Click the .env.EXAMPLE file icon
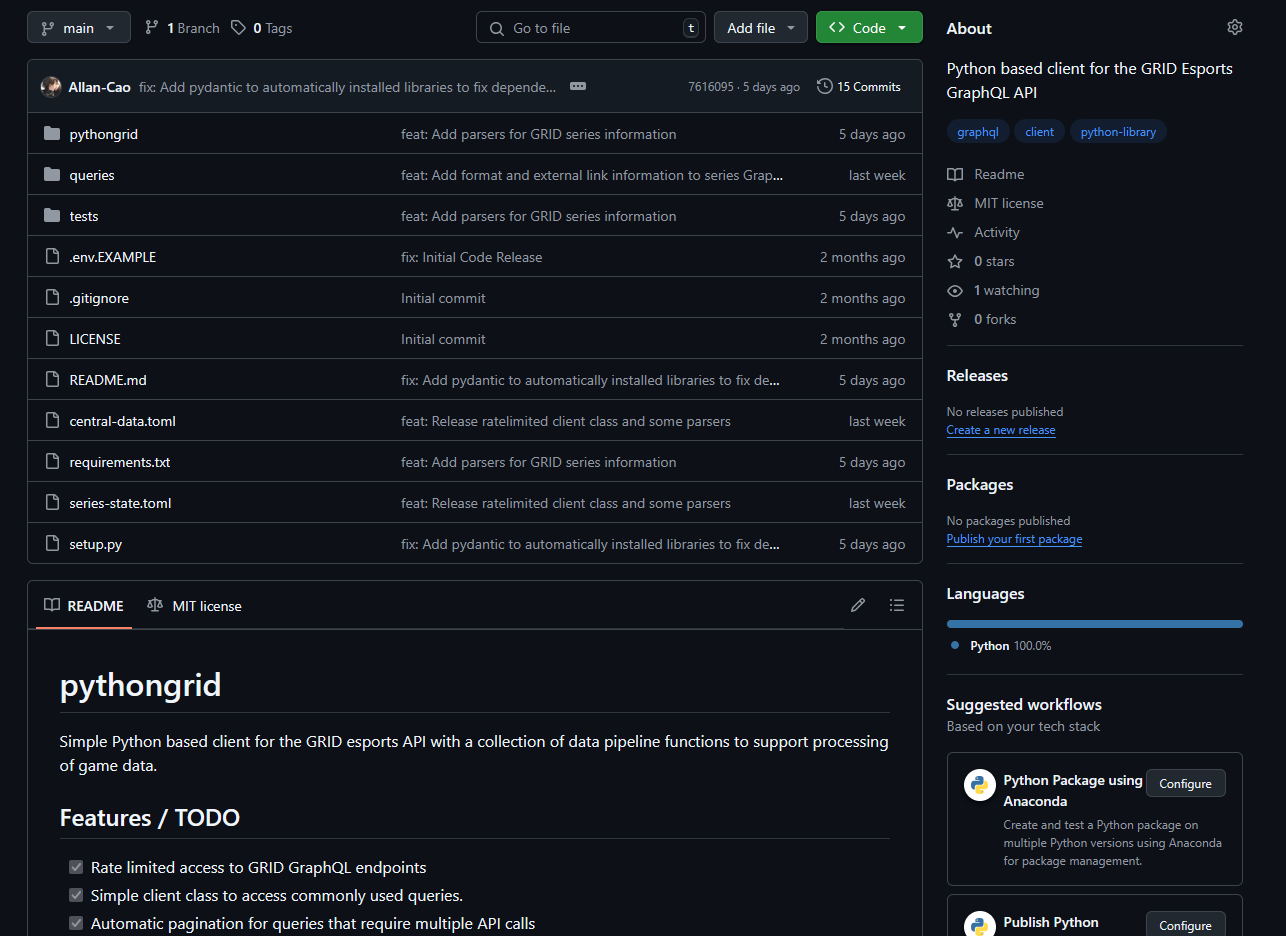The height and width of the screenshot is (936, 1286). 52,257
